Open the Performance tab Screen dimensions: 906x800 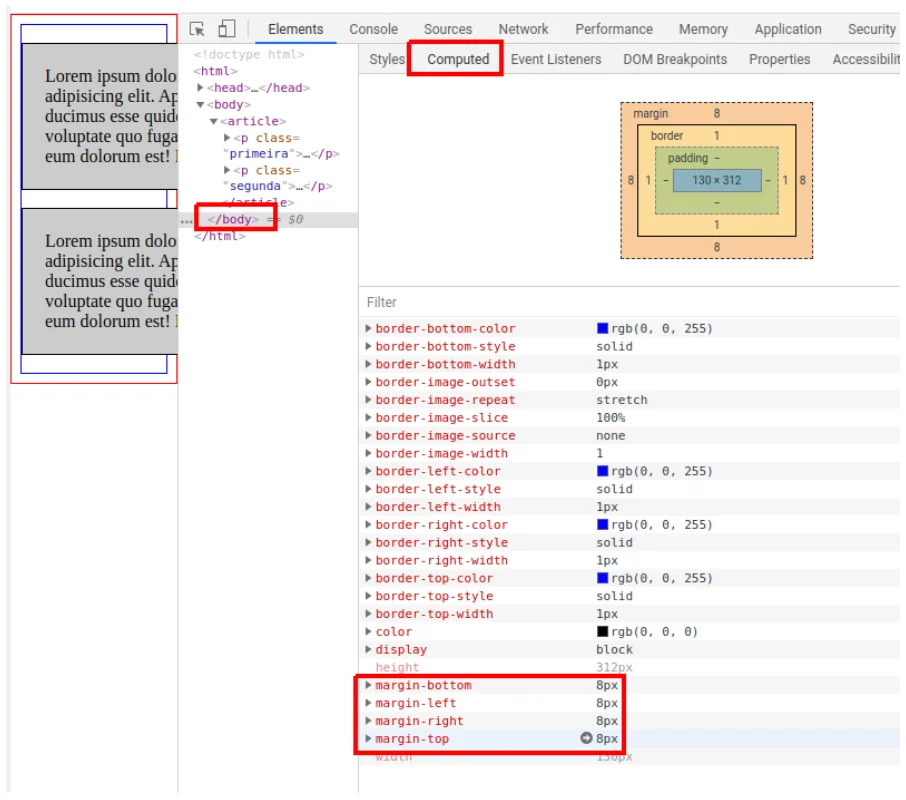coord(614,29)
